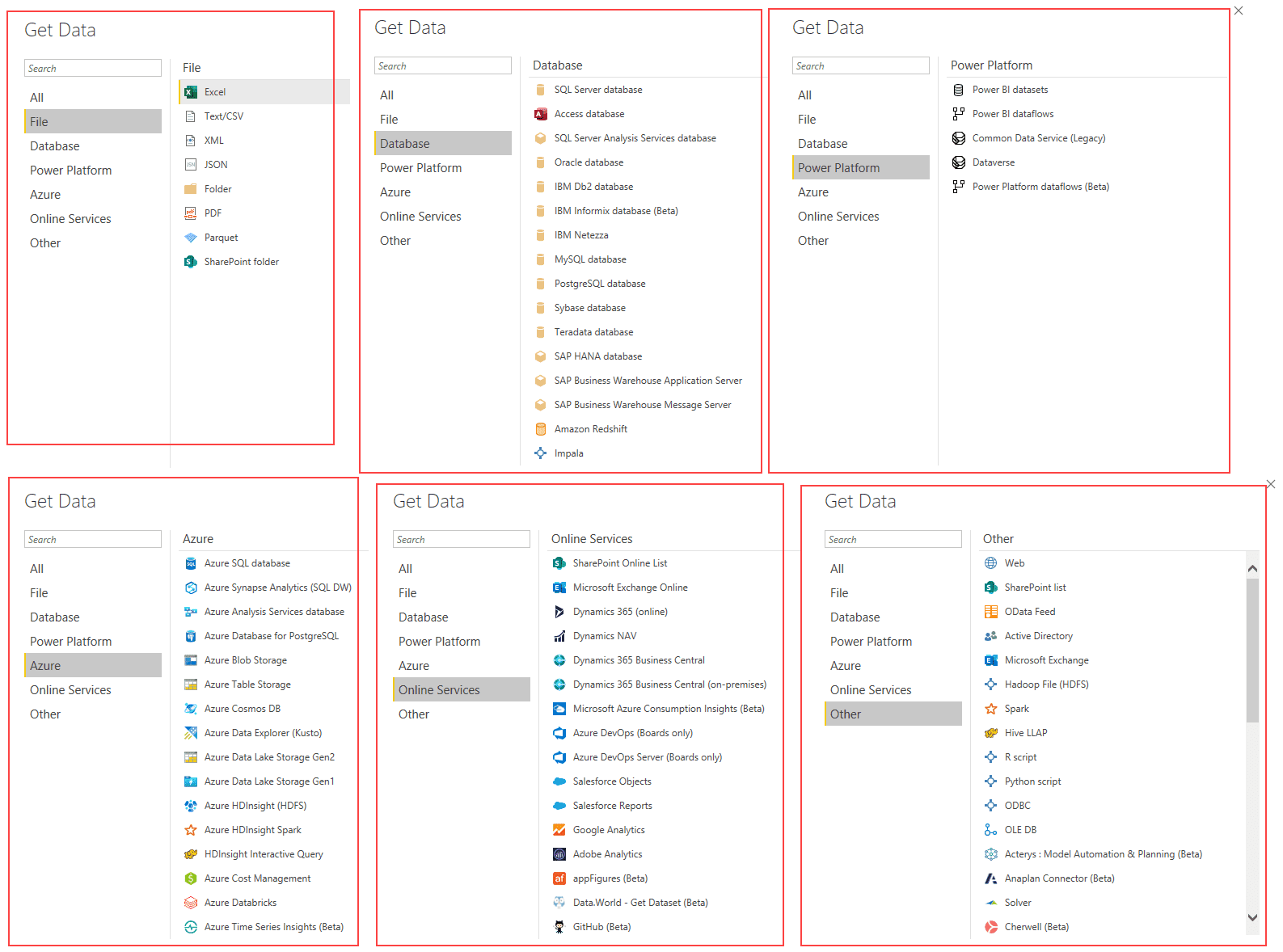The height and width of the screenshot is (952, 1283).
Task: Click the Active Directory icon
Action: [x=991, y=636]
